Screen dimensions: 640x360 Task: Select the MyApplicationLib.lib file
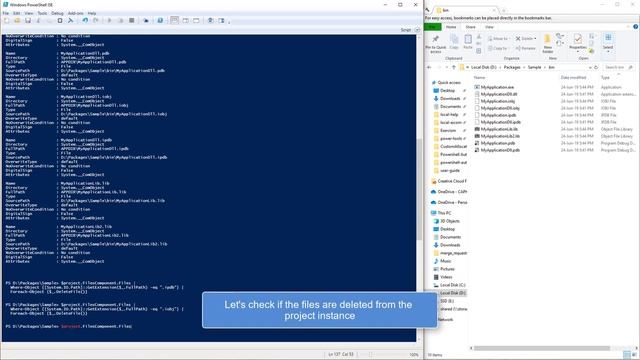500,129
